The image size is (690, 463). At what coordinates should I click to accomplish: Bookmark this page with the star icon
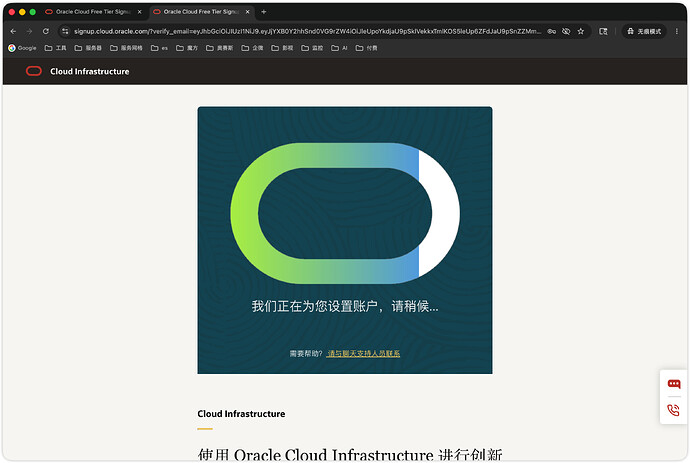[x=581, y=31]
